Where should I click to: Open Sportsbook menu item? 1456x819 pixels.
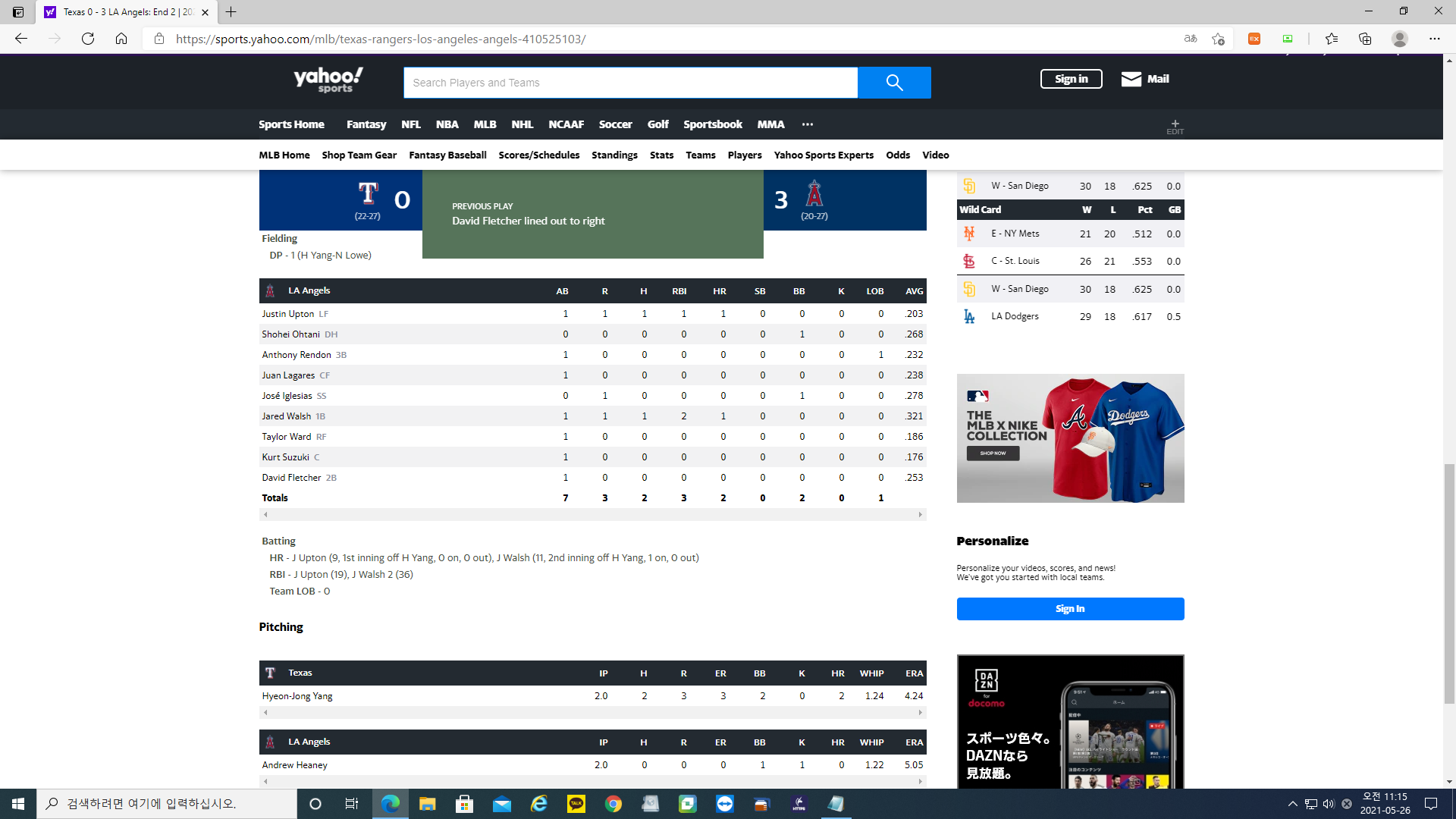(713, 124)
